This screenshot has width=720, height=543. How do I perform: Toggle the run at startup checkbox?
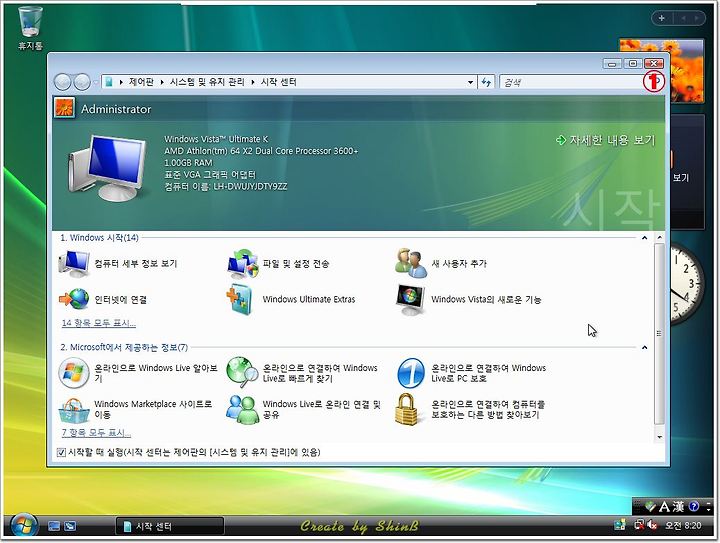(61, 453)
